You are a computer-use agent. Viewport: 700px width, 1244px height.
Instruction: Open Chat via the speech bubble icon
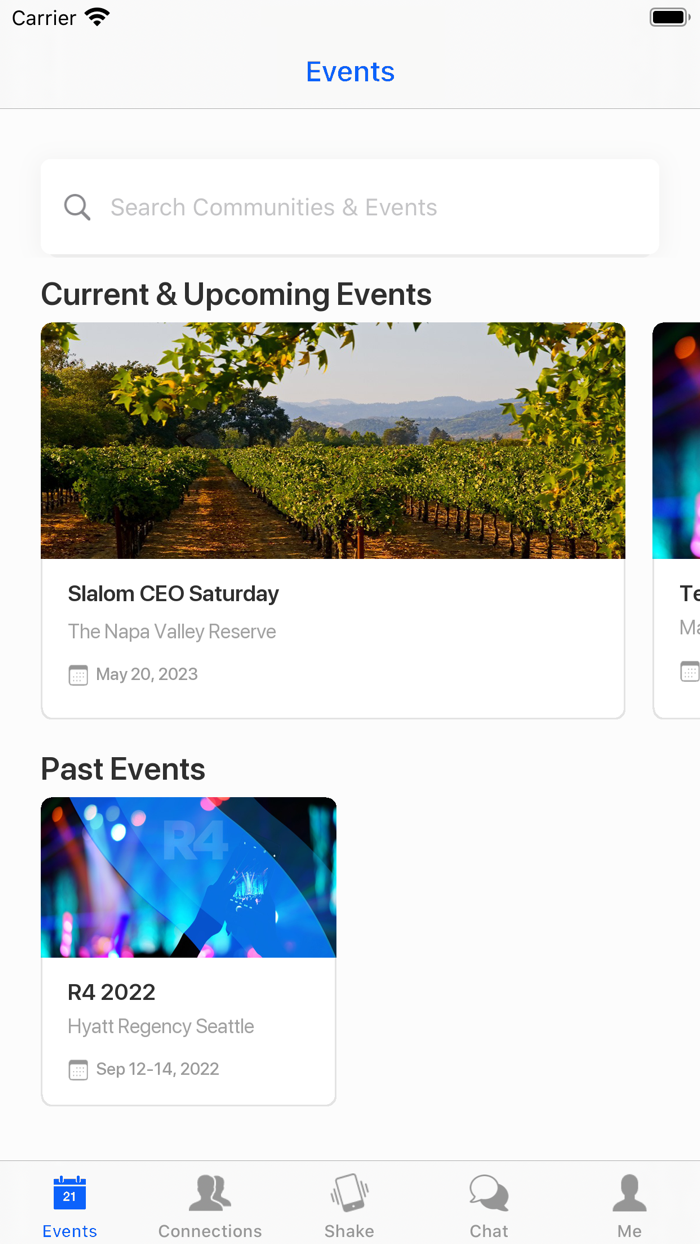tap(488, 1190)
